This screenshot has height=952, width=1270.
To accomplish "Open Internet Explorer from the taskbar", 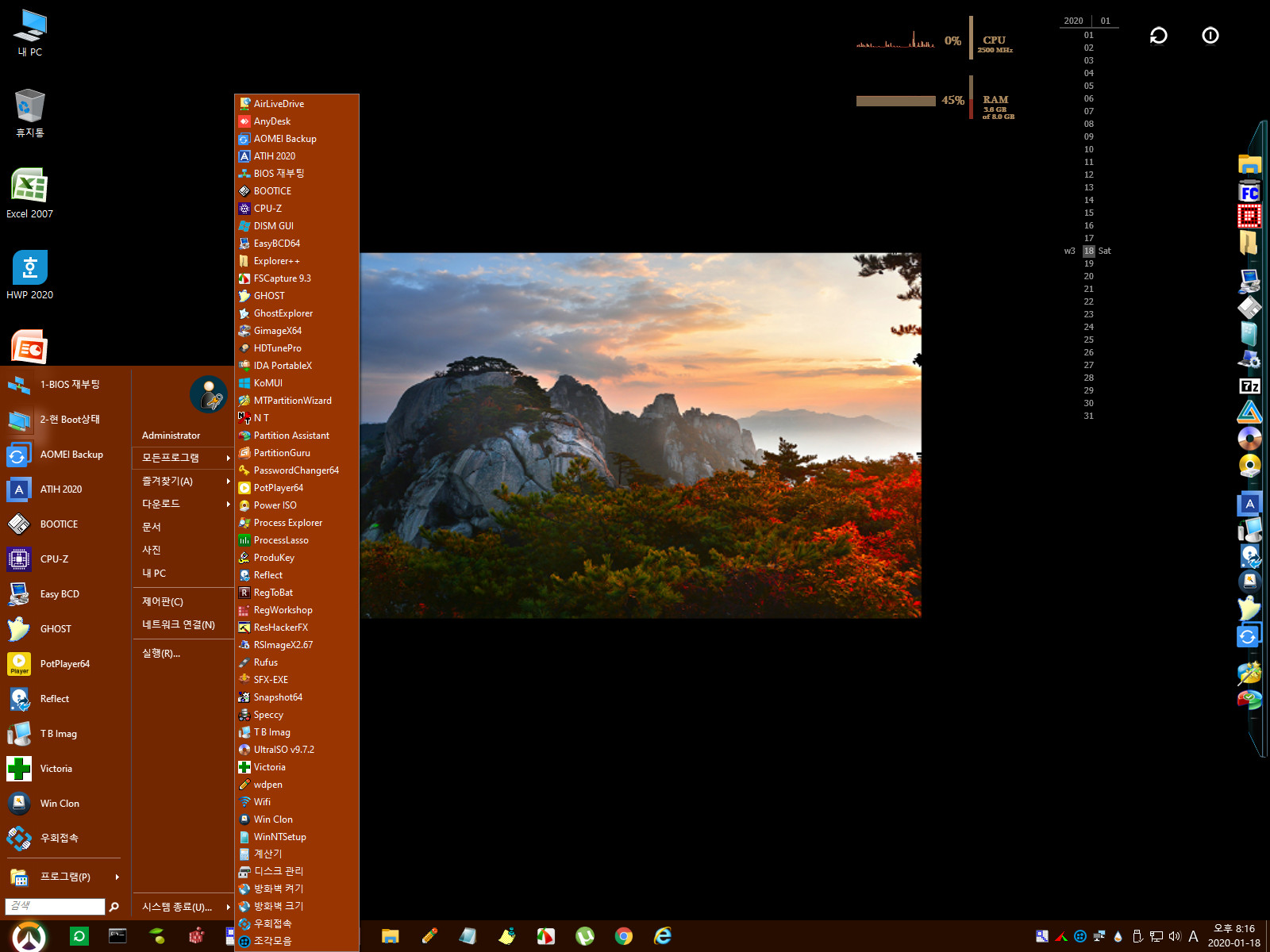I will click(663, 936).
